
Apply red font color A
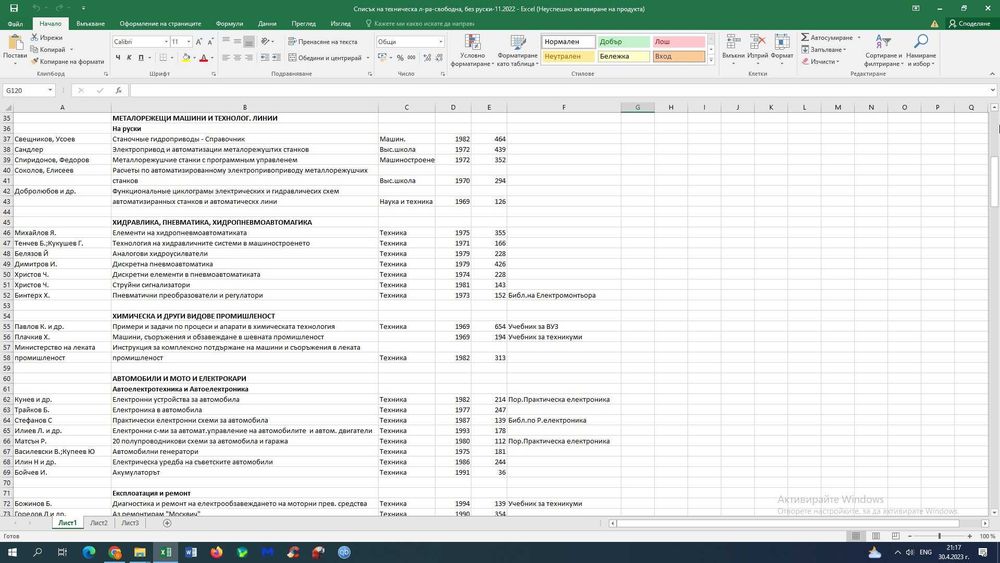coord(203,58)
